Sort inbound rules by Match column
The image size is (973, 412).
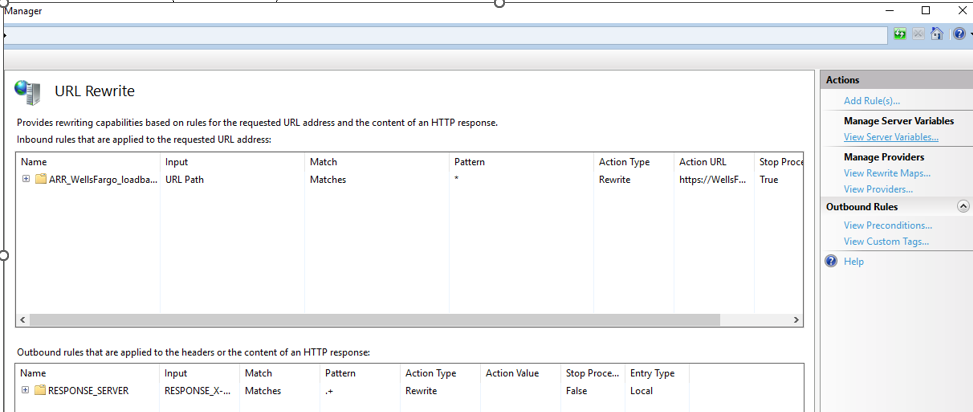[377, 162]
